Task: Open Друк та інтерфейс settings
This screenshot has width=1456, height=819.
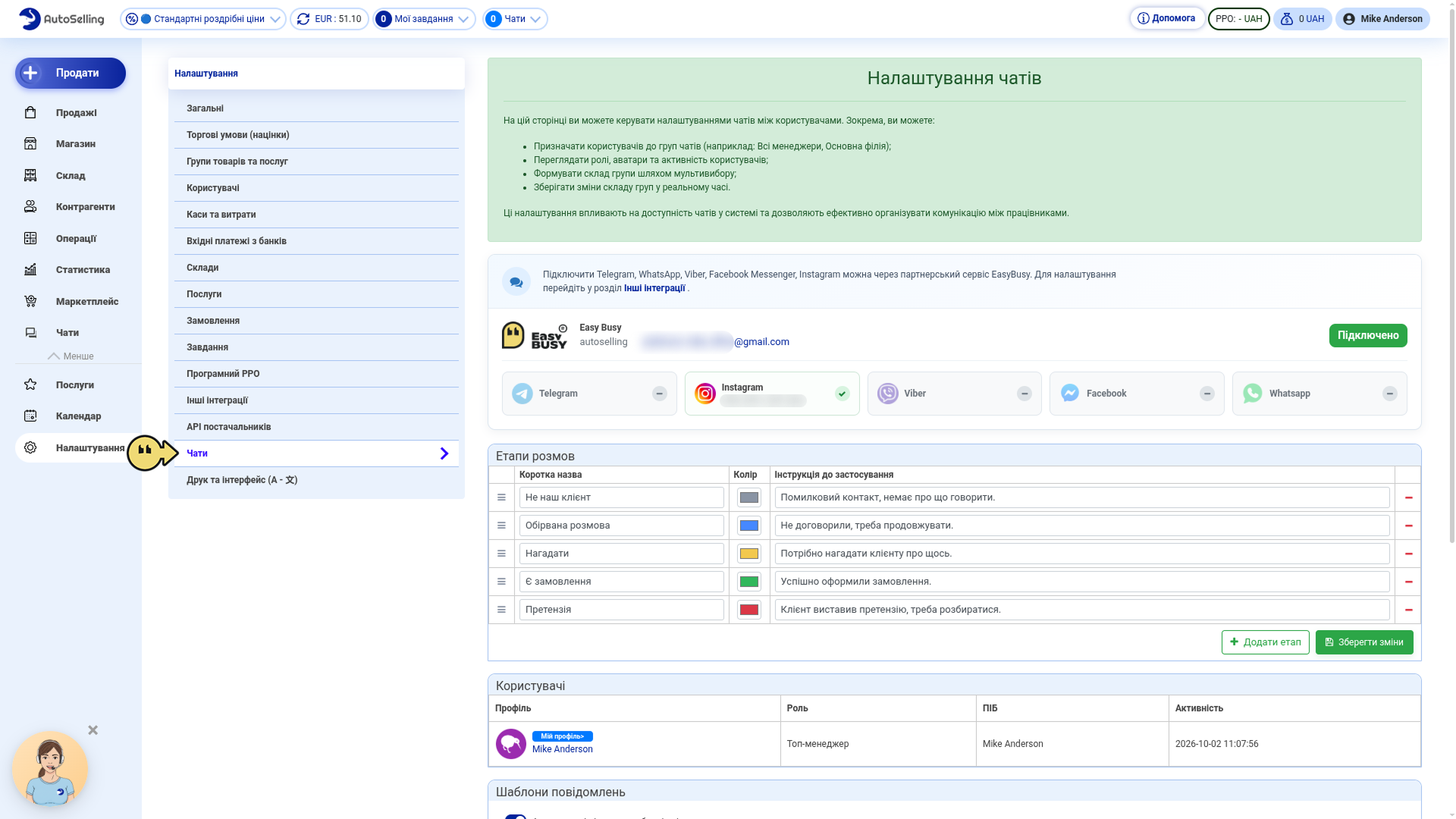Action: coord(316,480)
